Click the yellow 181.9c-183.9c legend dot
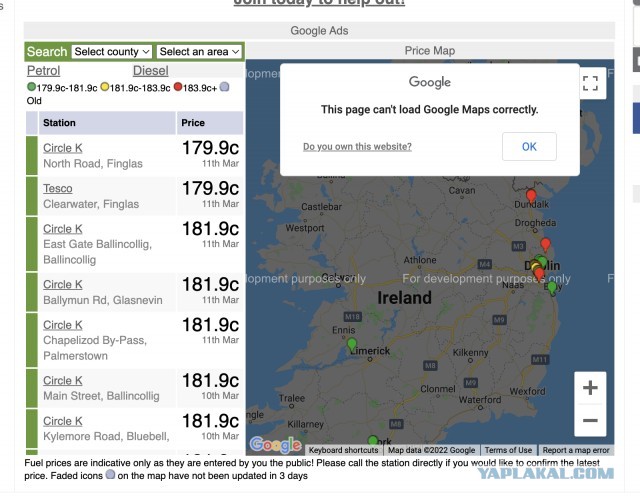The height and width of the screenshot is (503, 640). [x=104, y=87]
